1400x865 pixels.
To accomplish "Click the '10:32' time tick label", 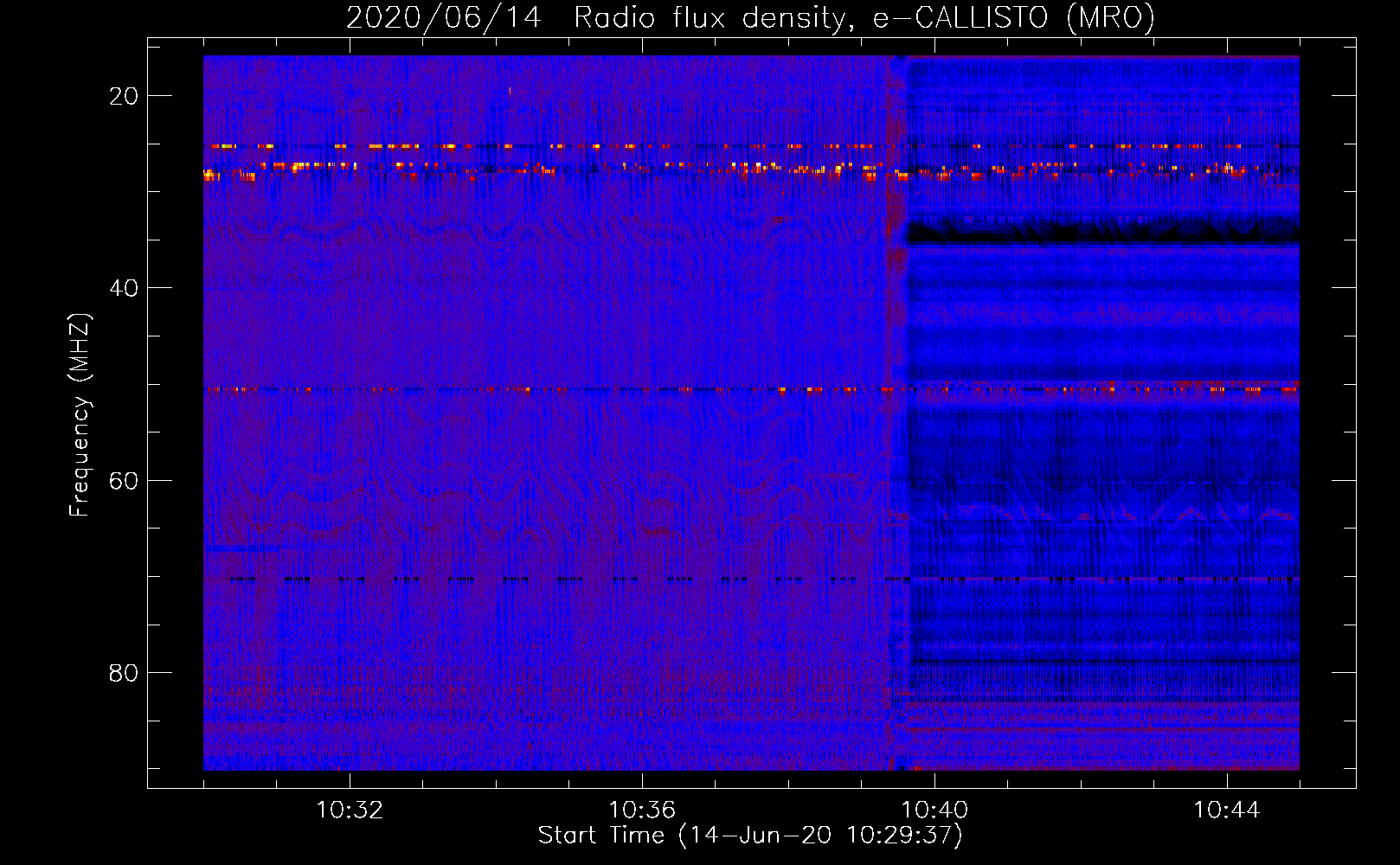I will (350, 811).
